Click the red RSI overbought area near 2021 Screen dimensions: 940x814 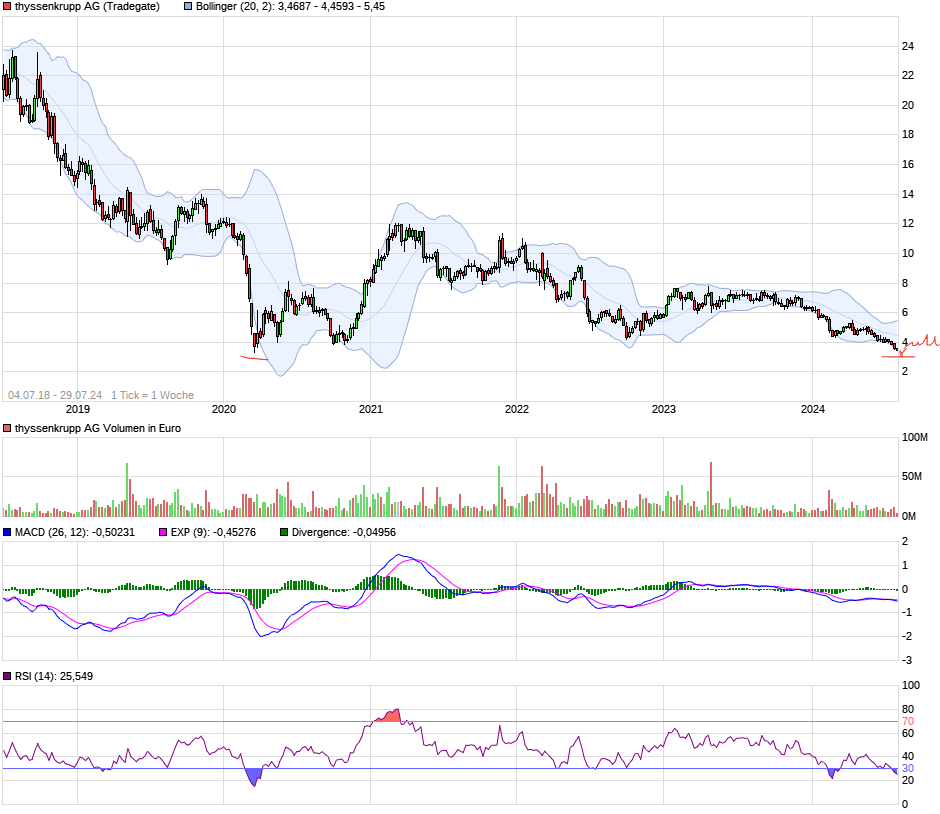(x=389, y=716)
